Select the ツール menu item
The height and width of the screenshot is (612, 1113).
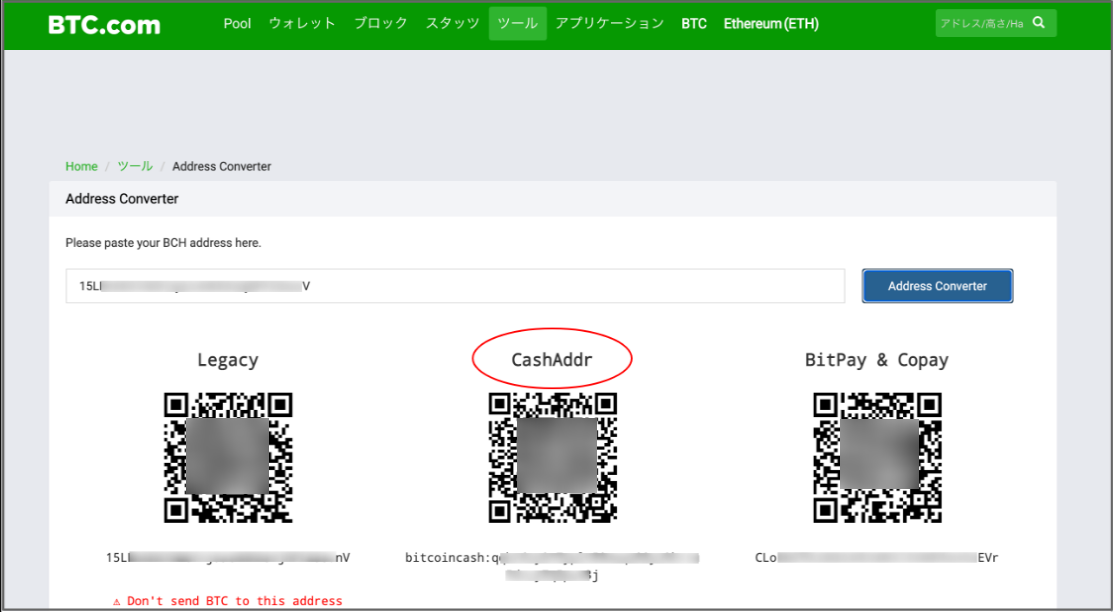(x=517, y=23)
